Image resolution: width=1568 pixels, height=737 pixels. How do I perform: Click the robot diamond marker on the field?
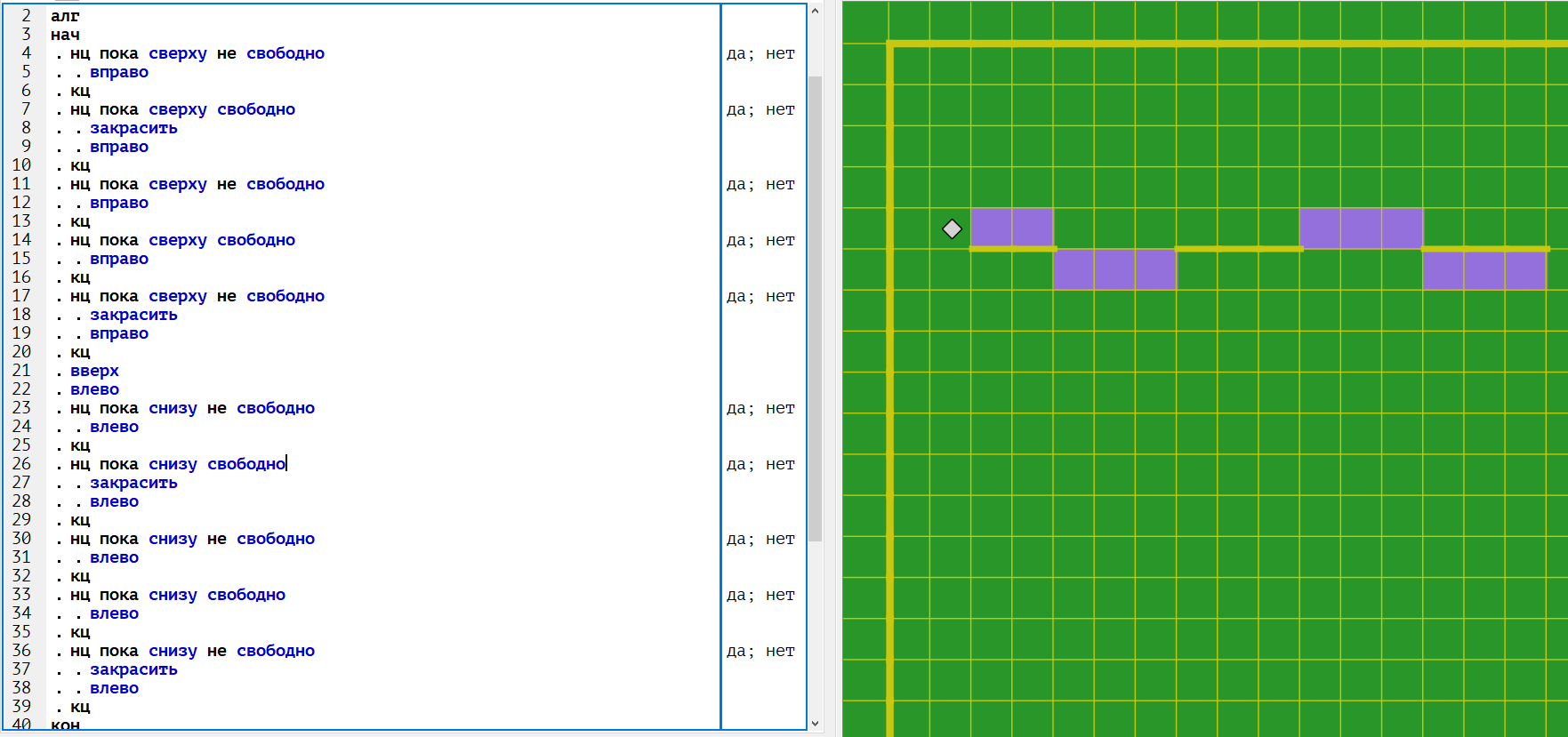tap(952, 229)
